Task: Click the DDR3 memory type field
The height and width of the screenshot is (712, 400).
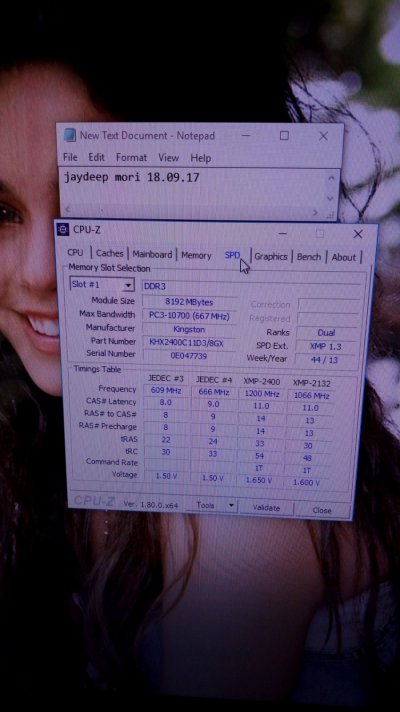Action: click(x=251, y=287)
